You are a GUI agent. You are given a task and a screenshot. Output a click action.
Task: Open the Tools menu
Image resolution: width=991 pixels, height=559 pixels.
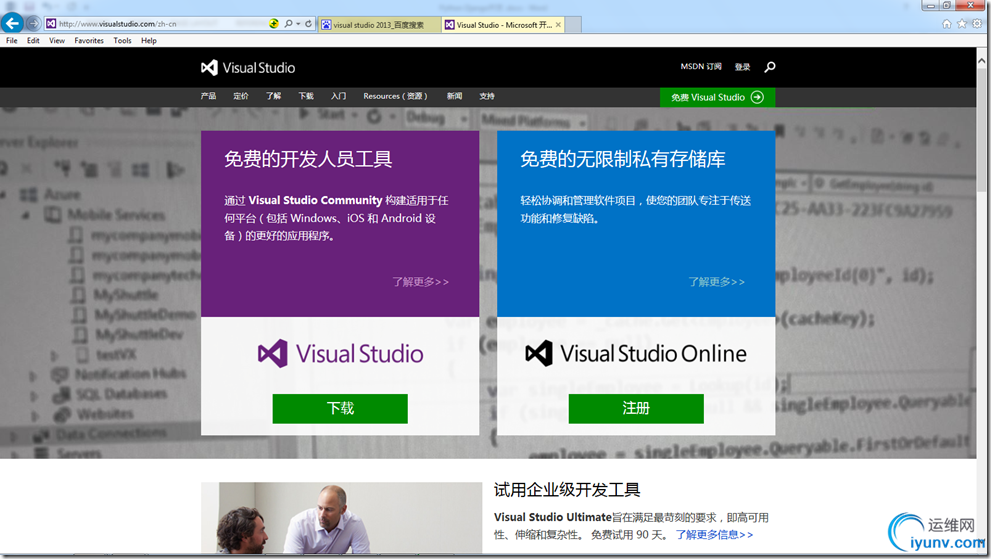click(122, 40)
